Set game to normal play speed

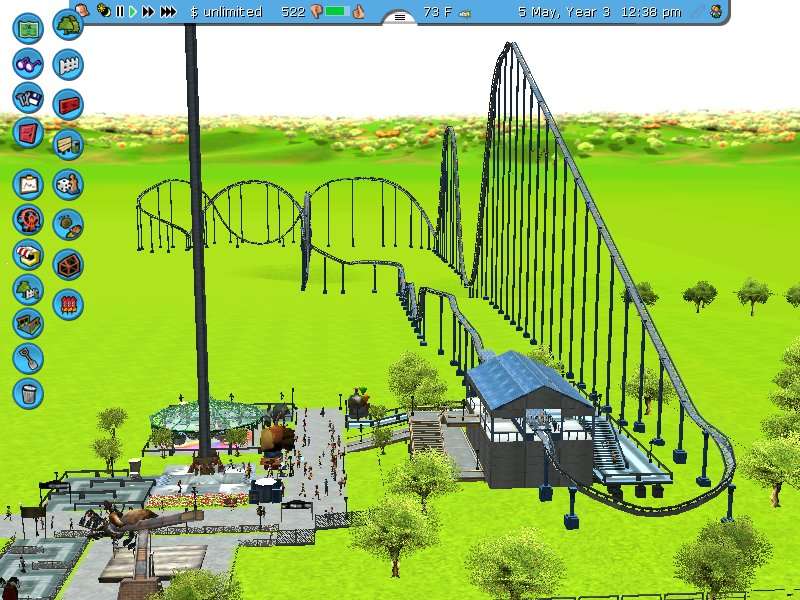coord(132,12)
